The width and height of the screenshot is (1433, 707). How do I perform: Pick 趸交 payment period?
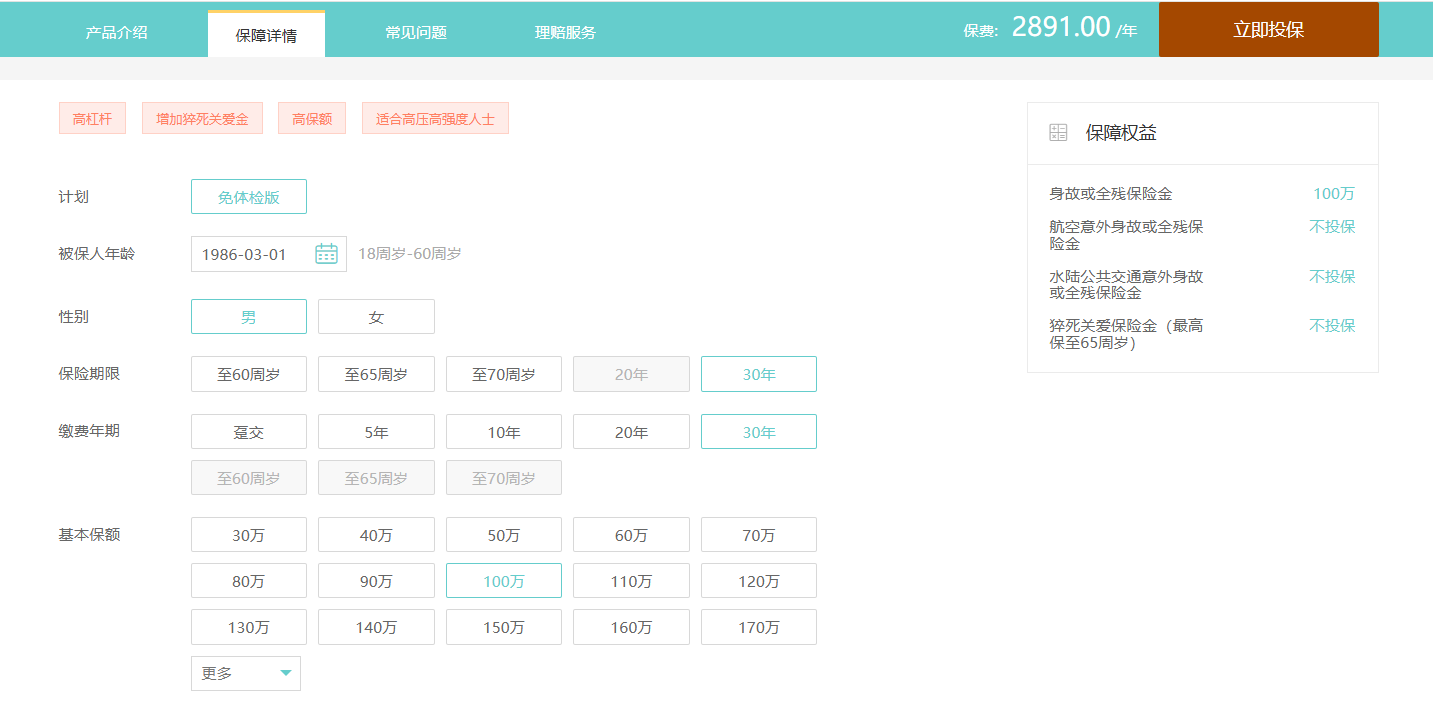[248, 432]
